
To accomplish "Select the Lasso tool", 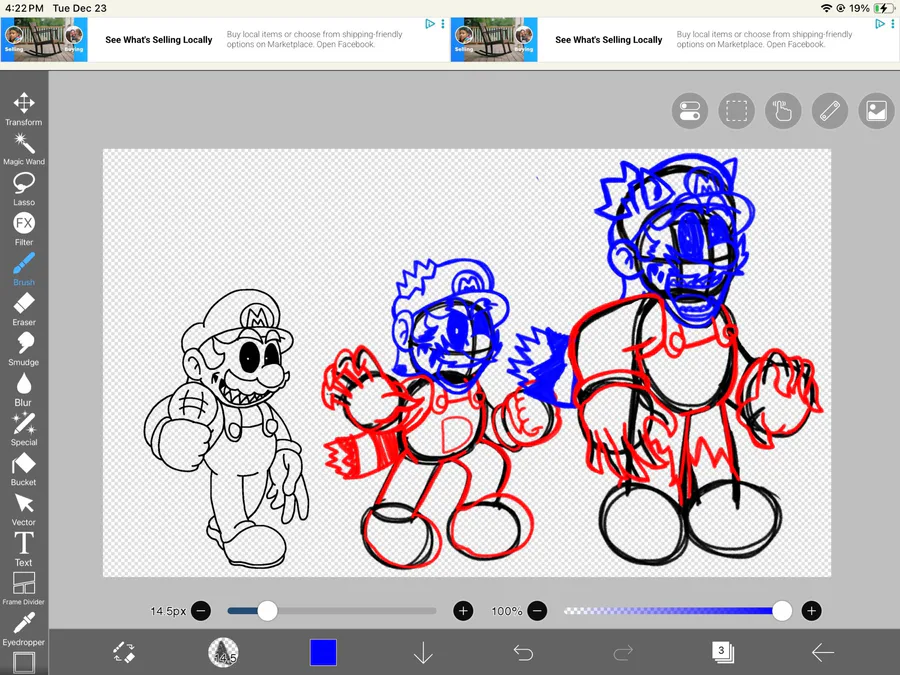I will tap(24, 189).
